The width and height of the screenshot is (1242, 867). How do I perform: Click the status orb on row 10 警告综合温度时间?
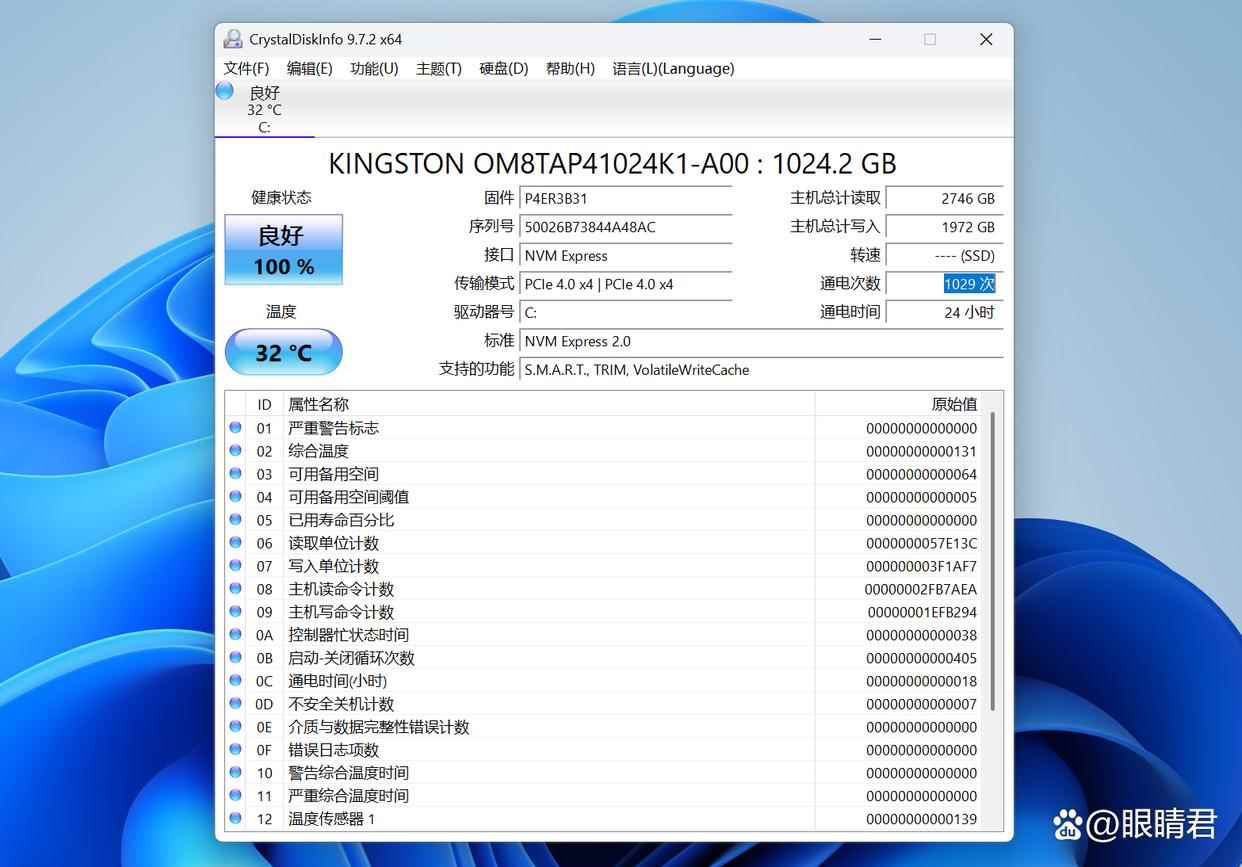(235, 772)
